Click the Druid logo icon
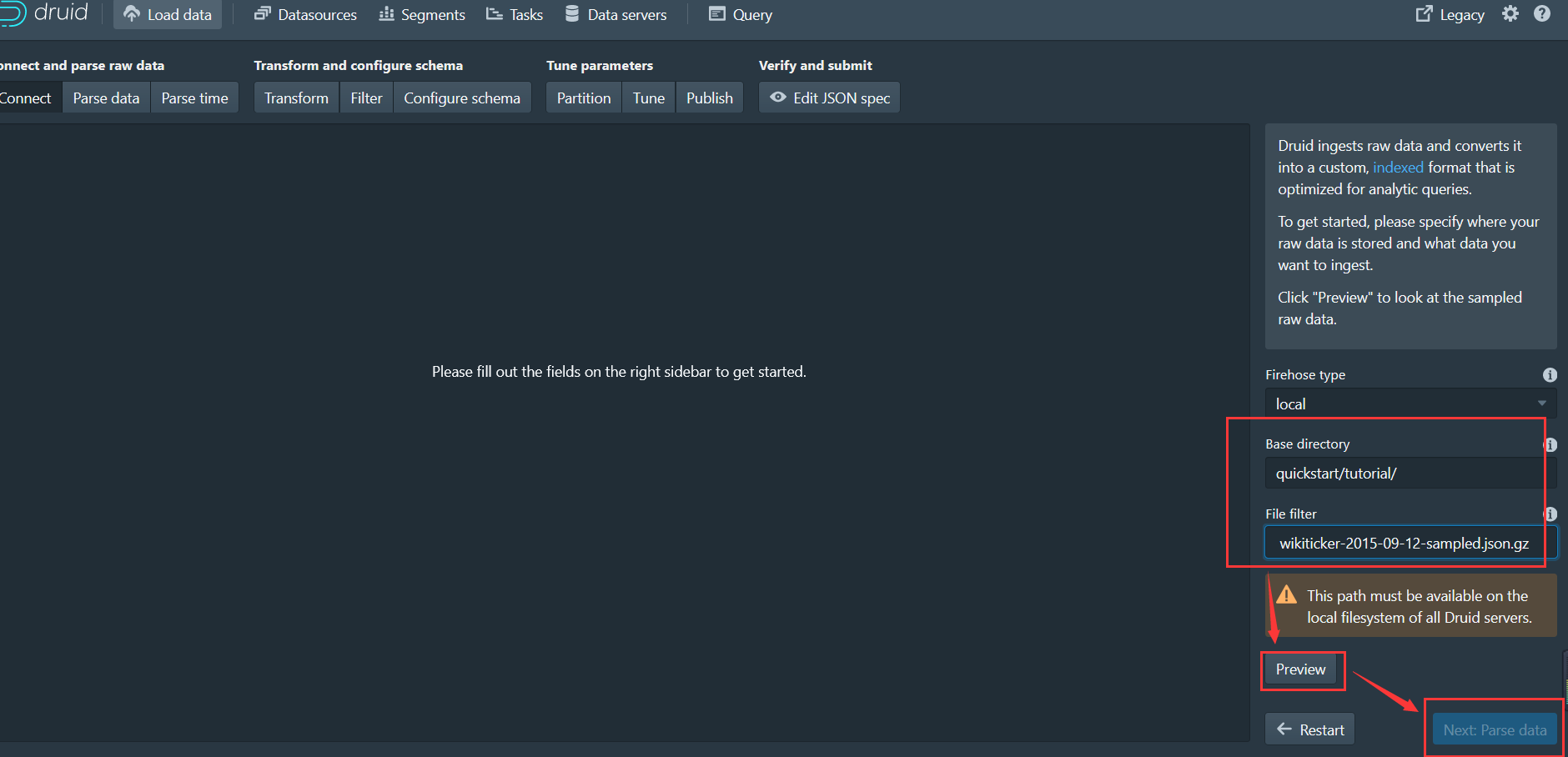 [12, 13]
